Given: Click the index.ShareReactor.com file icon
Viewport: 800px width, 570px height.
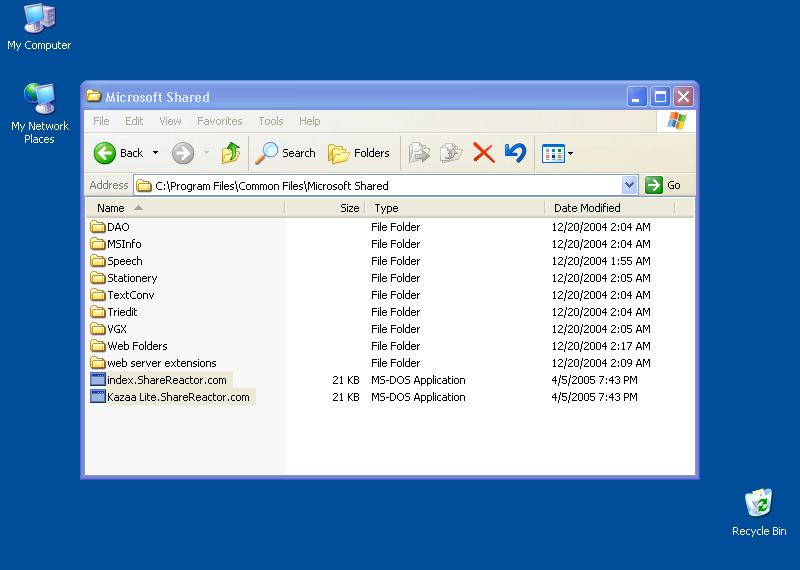Looking at the screenshot, I should pos(97,379).
